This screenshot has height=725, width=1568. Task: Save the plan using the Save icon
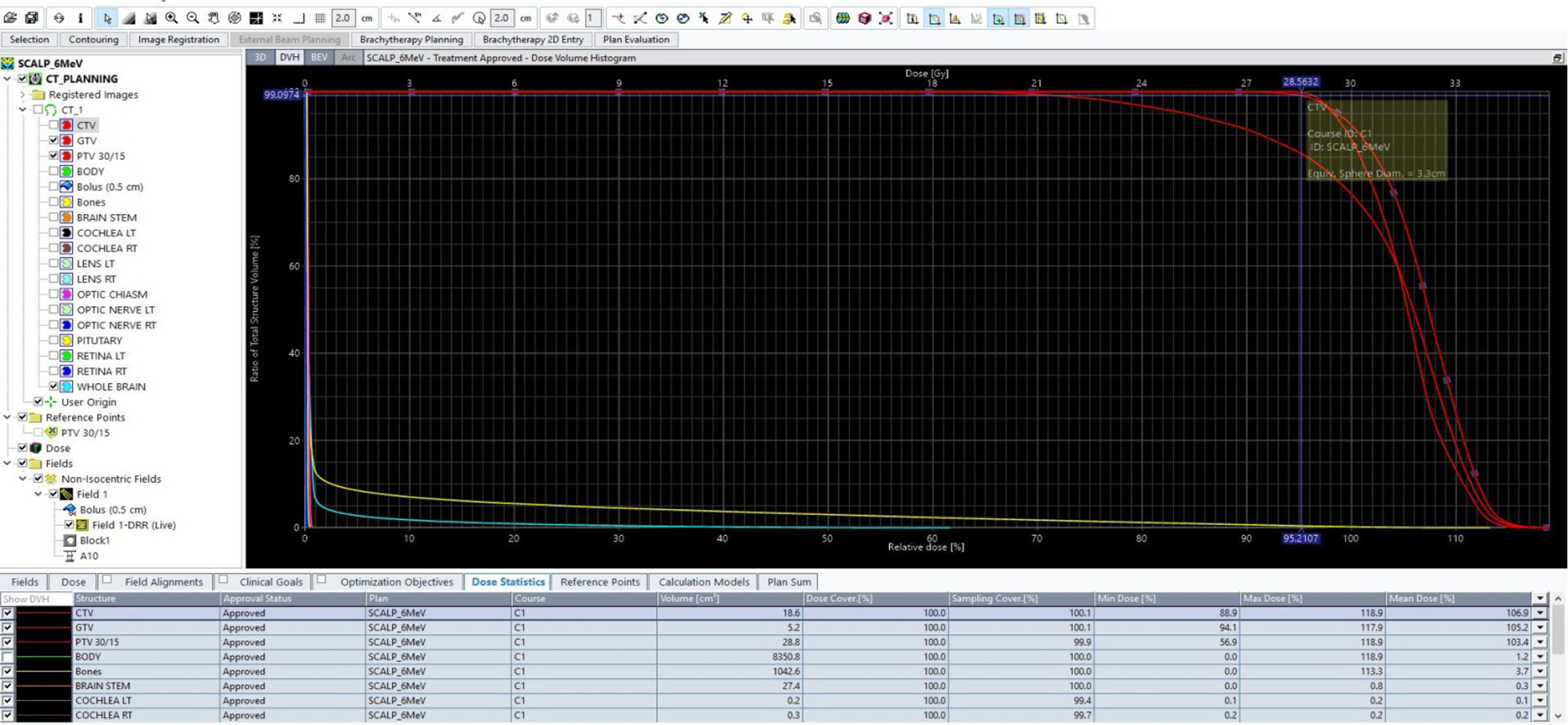click(31, 18)
